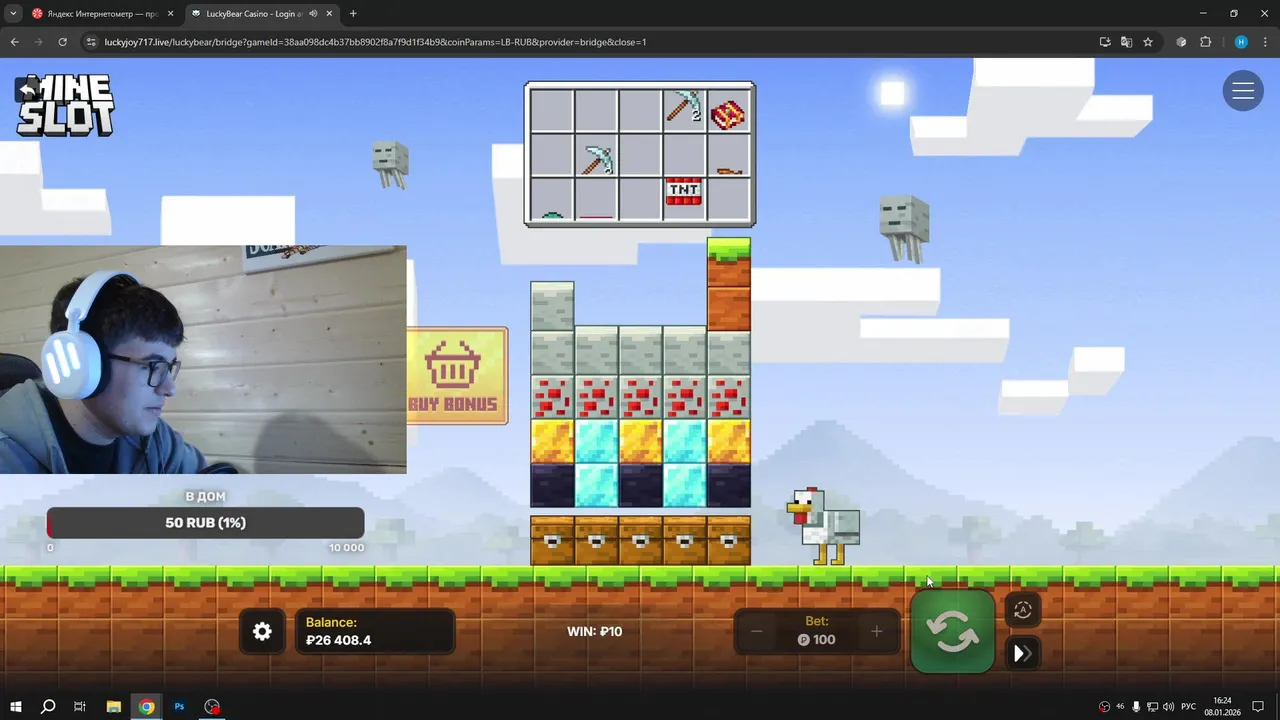
Task: Open game settings gear
Action: tap(262, 632)
